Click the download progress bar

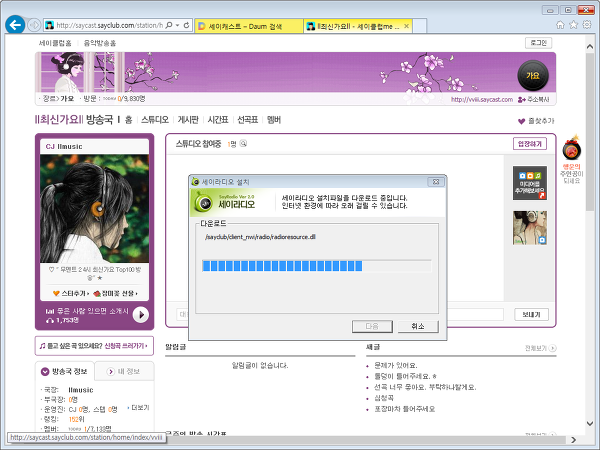317,266
